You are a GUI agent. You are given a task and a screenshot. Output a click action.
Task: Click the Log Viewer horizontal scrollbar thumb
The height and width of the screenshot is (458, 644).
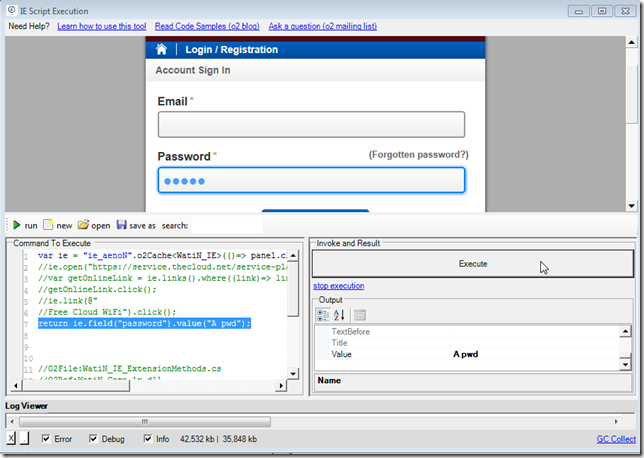click(x=145, y=421)
